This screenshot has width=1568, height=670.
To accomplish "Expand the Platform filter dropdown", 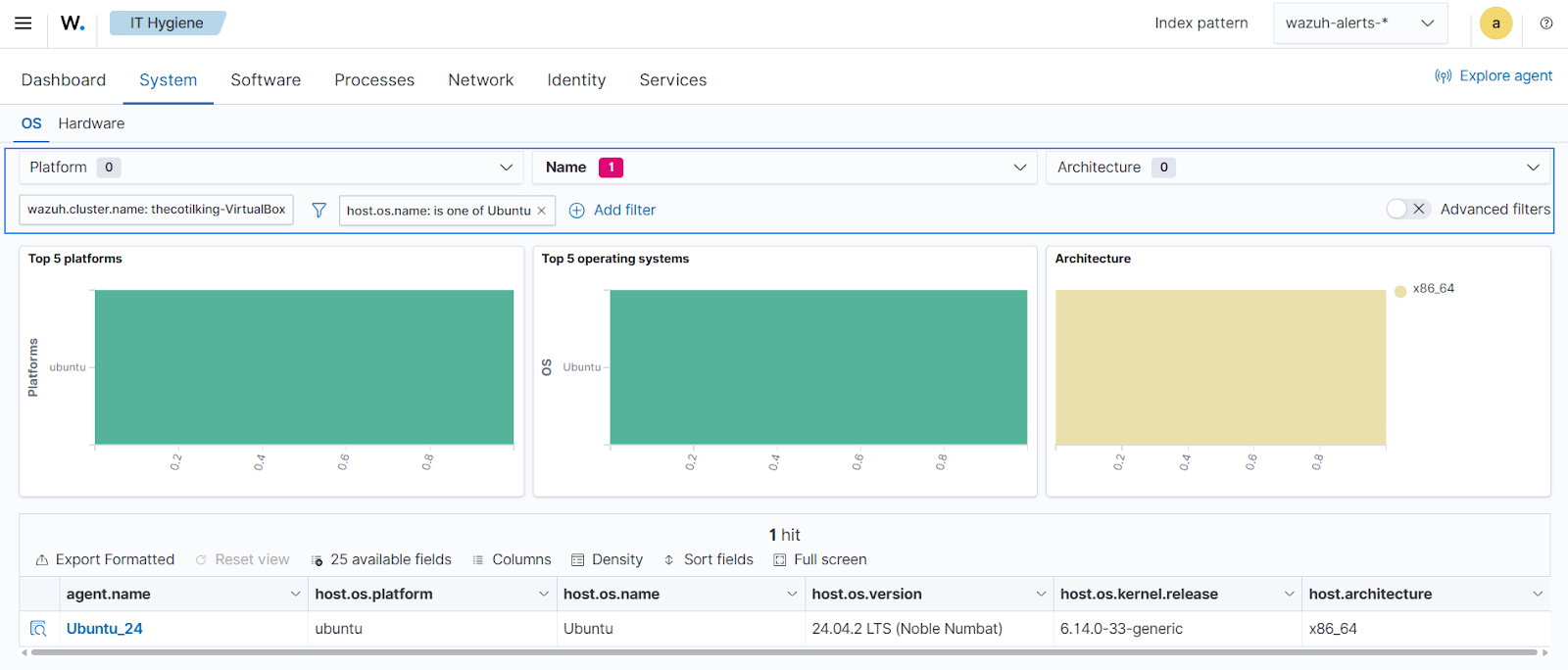I will pyautogui.click(x=507, y=167).
